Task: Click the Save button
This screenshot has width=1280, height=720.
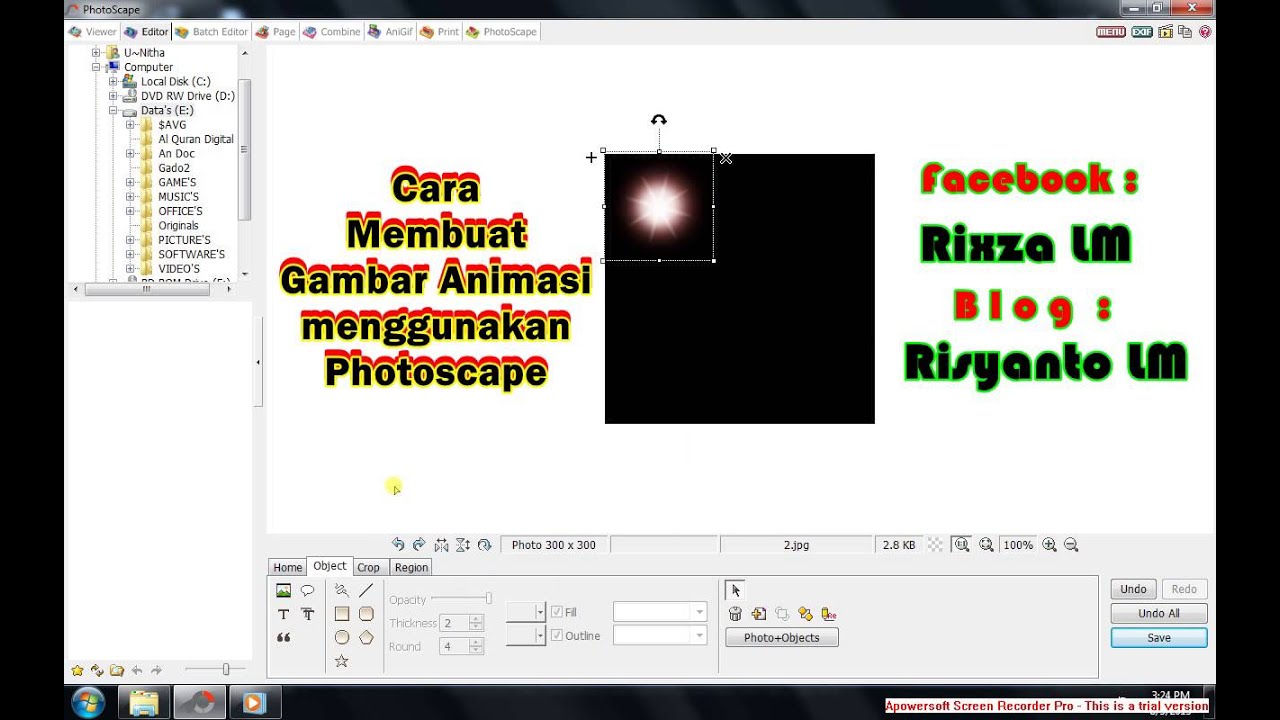Action: 1159,638
